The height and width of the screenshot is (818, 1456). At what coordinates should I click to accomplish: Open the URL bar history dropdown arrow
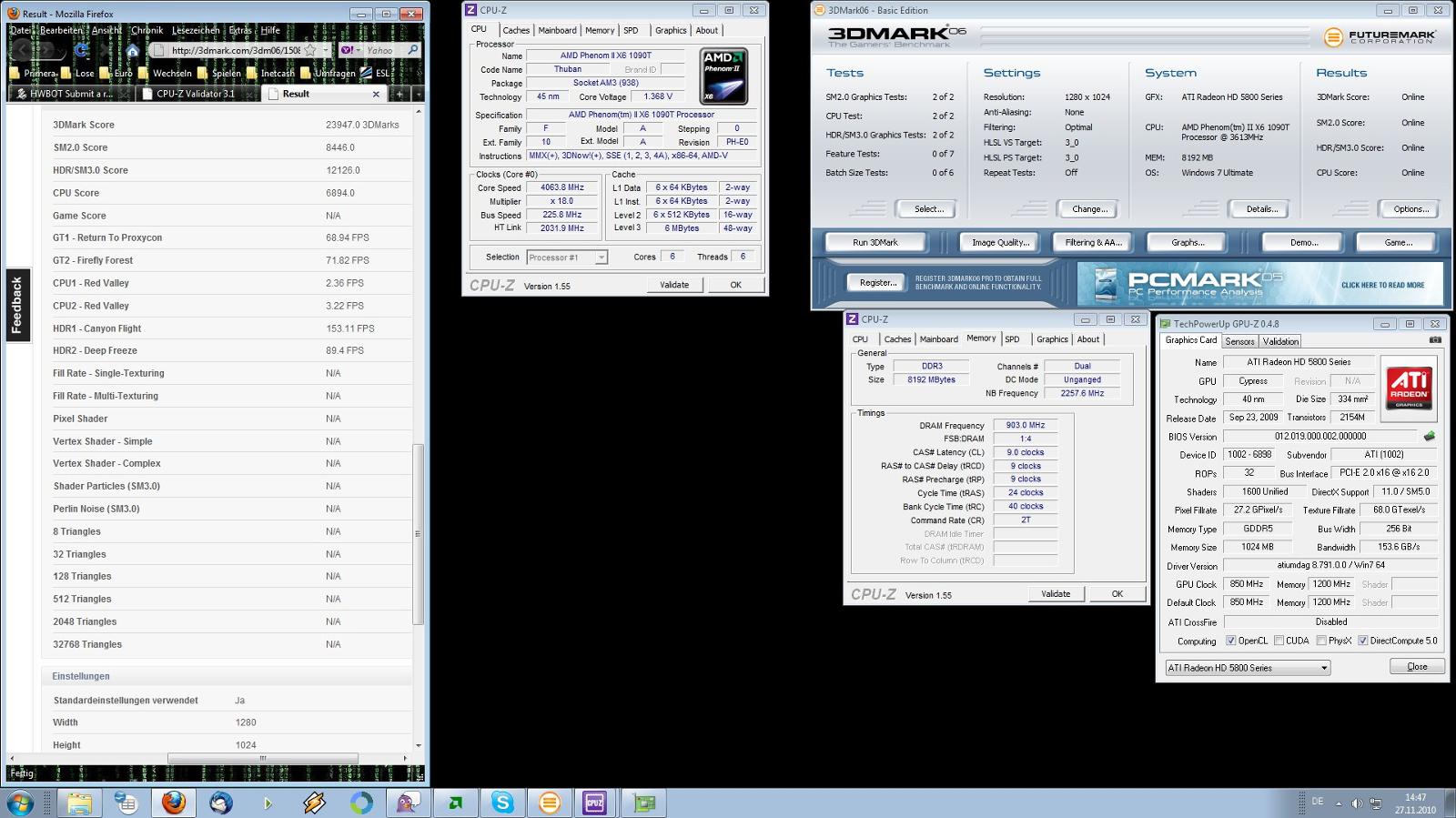click(326, 50)
